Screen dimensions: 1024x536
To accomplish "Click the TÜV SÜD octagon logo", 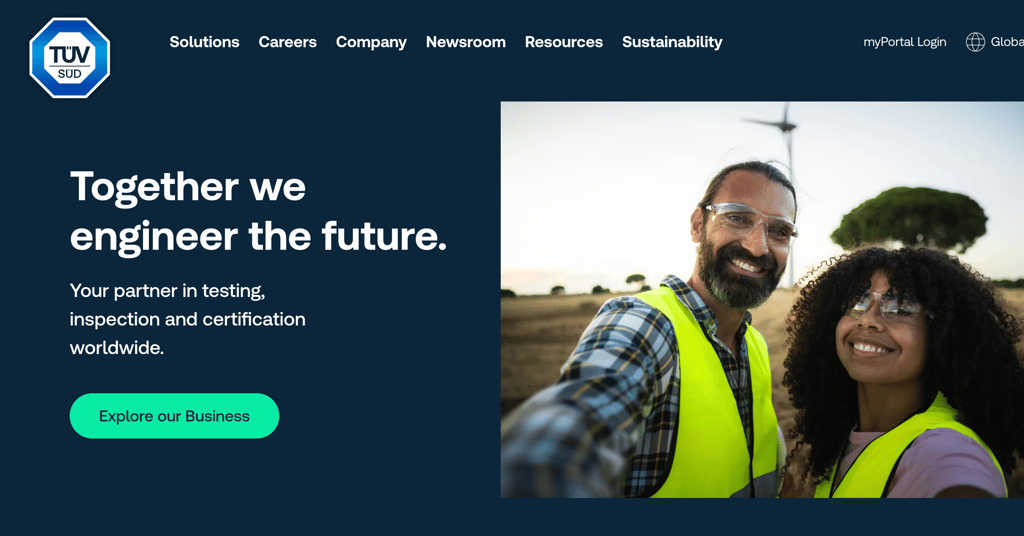I will (70, 57).
